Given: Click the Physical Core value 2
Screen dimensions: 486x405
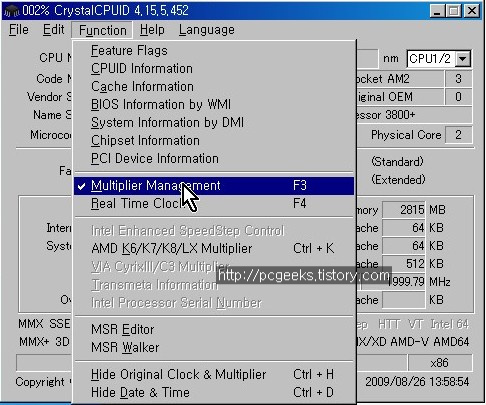Looking at the screenshot, I should pos(459,135).
